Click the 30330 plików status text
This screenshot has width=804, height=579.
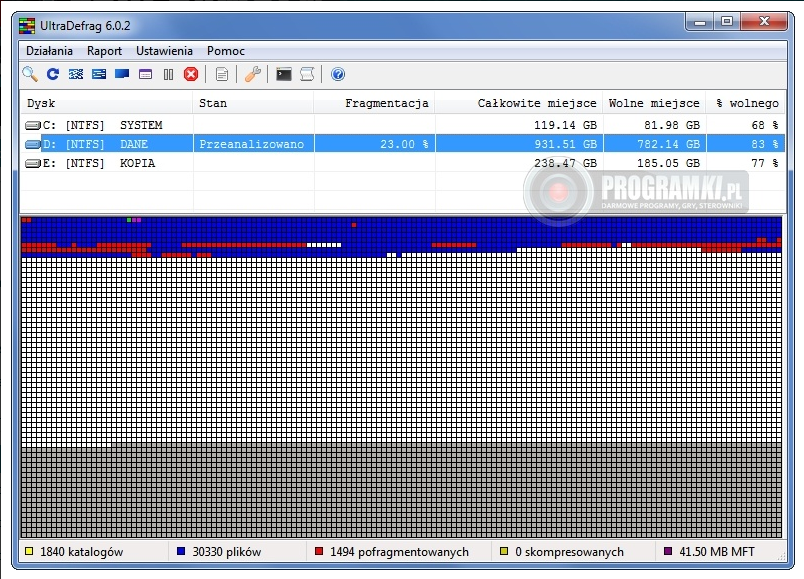tap(227, 552)
